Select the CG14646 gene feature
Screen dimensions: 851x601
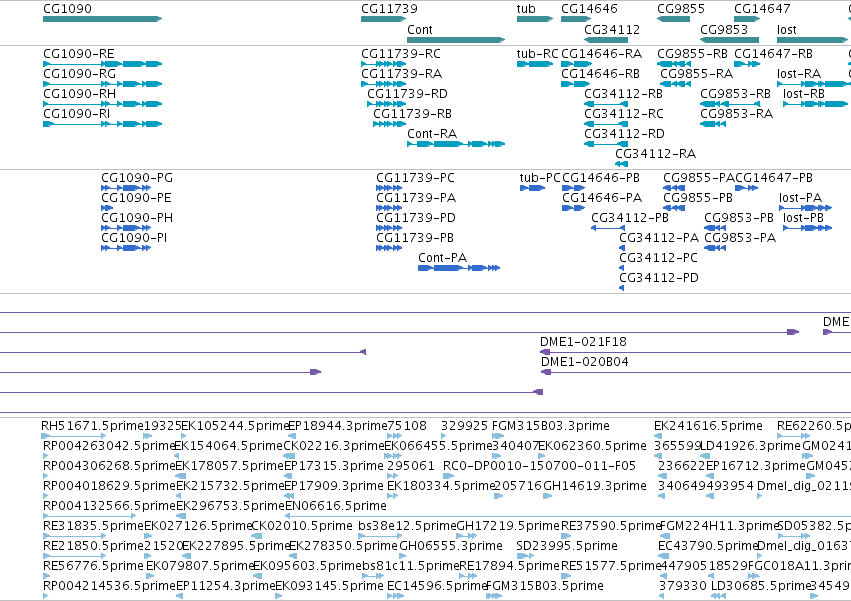(x=576, y=19)
